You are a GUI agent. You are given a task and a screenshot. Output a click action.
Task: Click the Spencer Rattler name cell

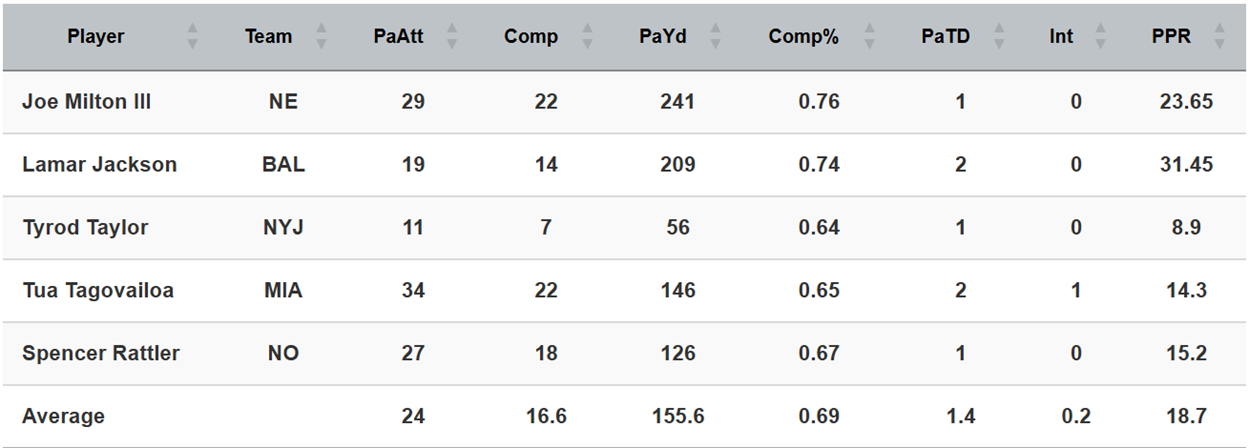101,354
